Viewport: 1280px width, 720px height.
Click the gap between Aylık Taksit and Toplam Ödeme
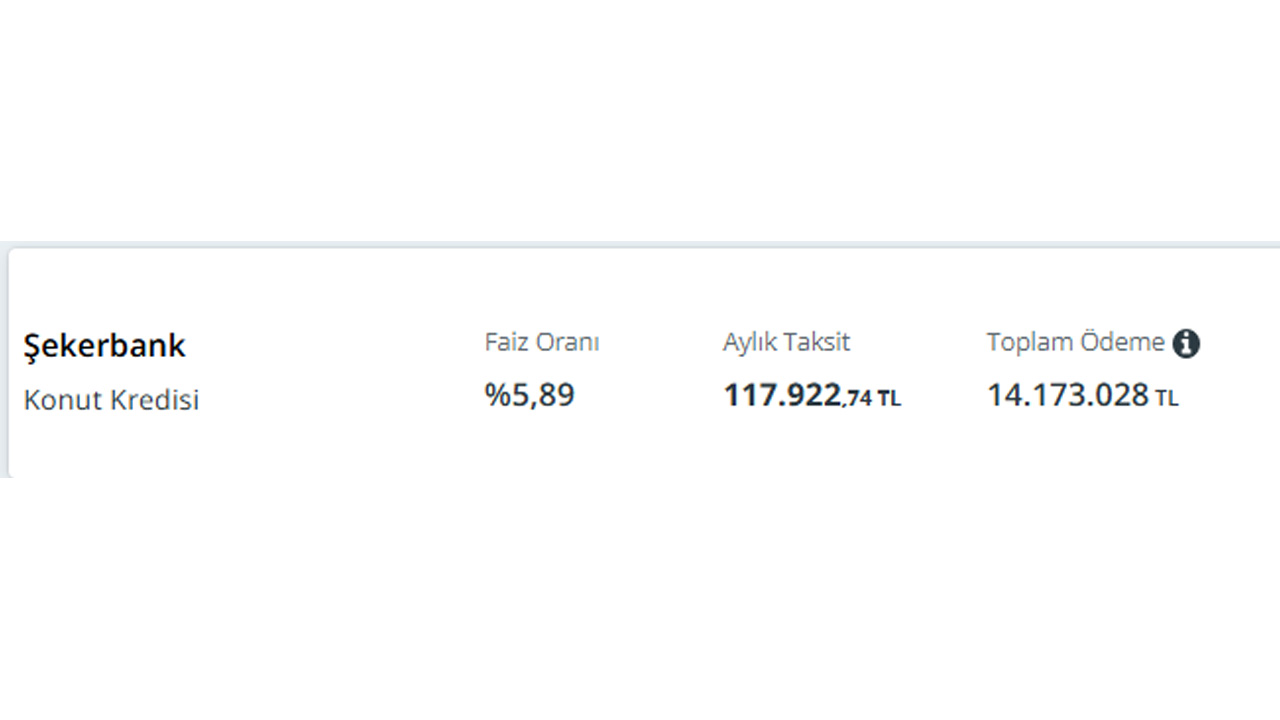click(x=918, y=343)
